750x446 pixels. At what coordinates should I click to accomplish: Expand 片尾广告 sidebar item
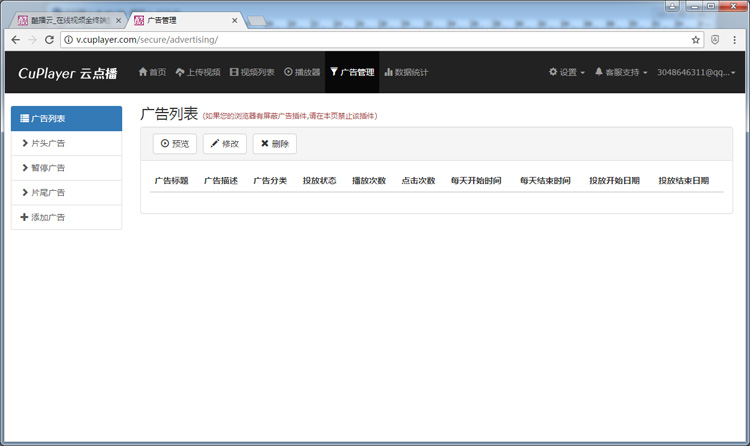[x=66, y=192]
